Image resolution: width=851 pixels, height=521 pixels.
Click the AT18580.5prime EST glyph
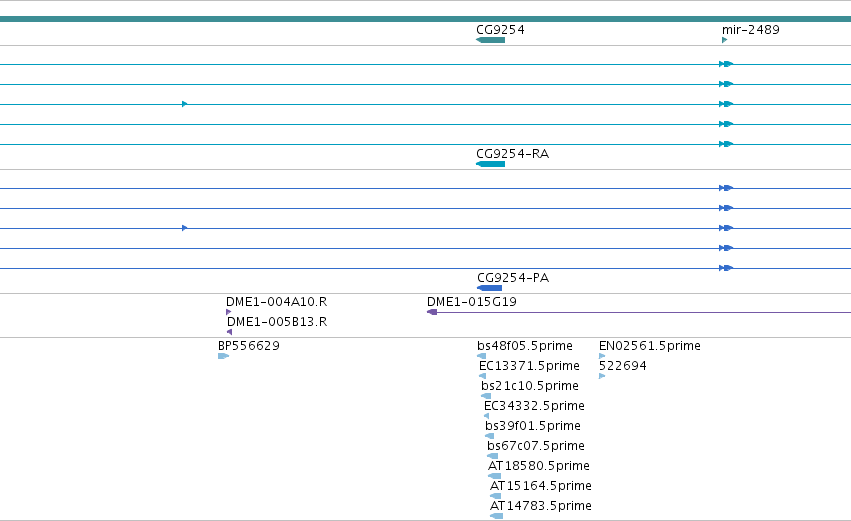[494, 476]
